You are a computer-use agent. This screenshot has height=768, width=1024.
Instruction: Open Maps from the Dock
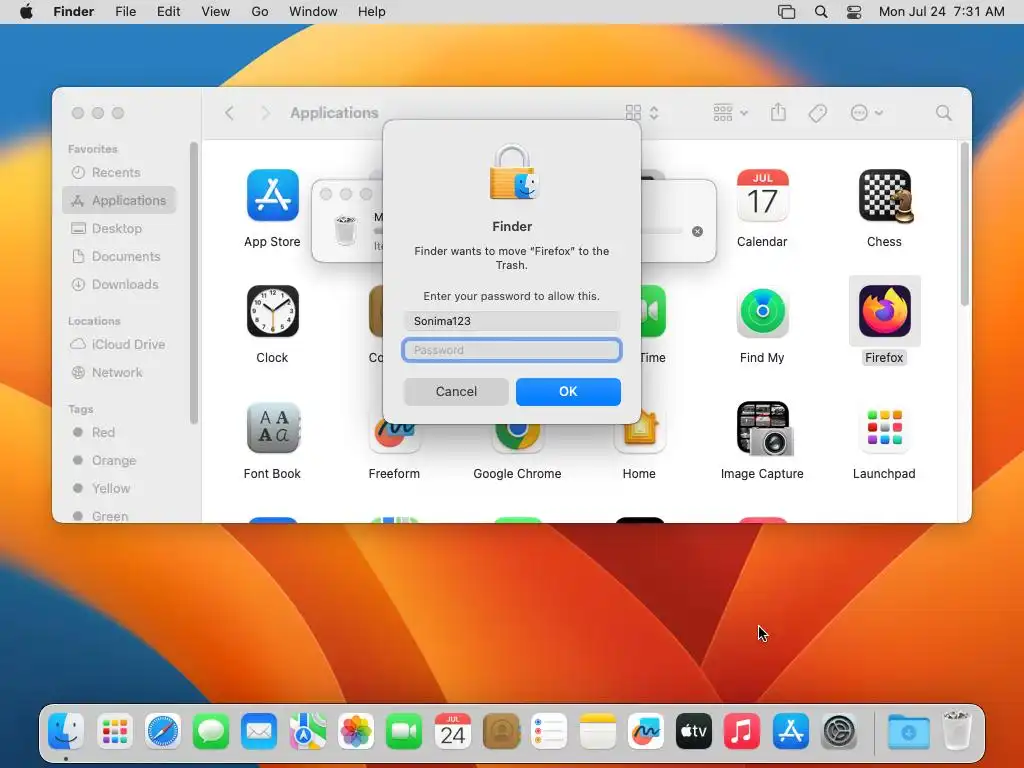coord(308,731)
